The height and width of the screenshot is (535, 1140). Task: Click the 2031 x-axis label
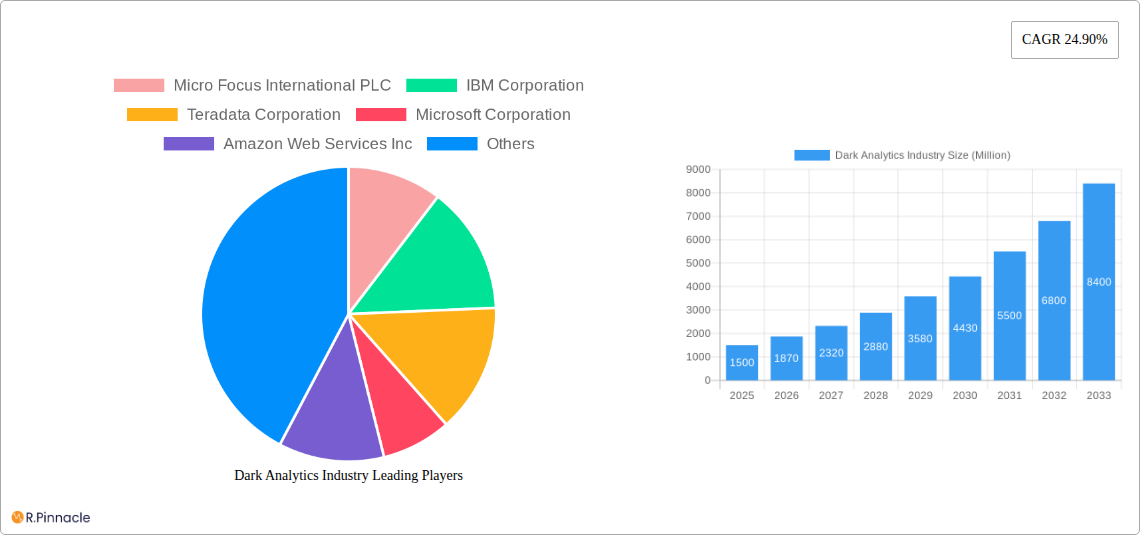tap(1010, 395)
